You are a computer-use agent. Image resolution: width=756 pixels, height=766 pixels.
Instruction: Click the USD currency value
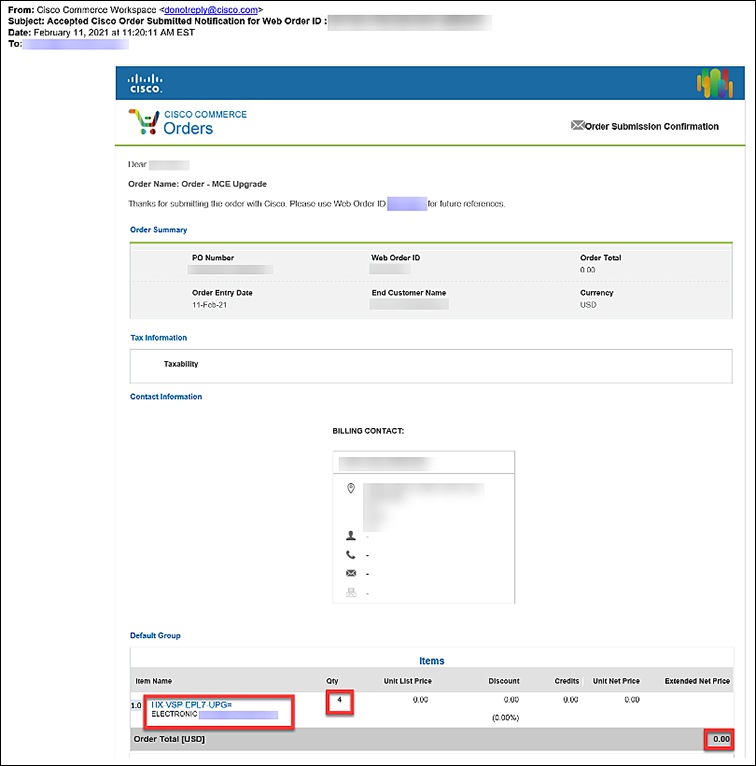588,305
